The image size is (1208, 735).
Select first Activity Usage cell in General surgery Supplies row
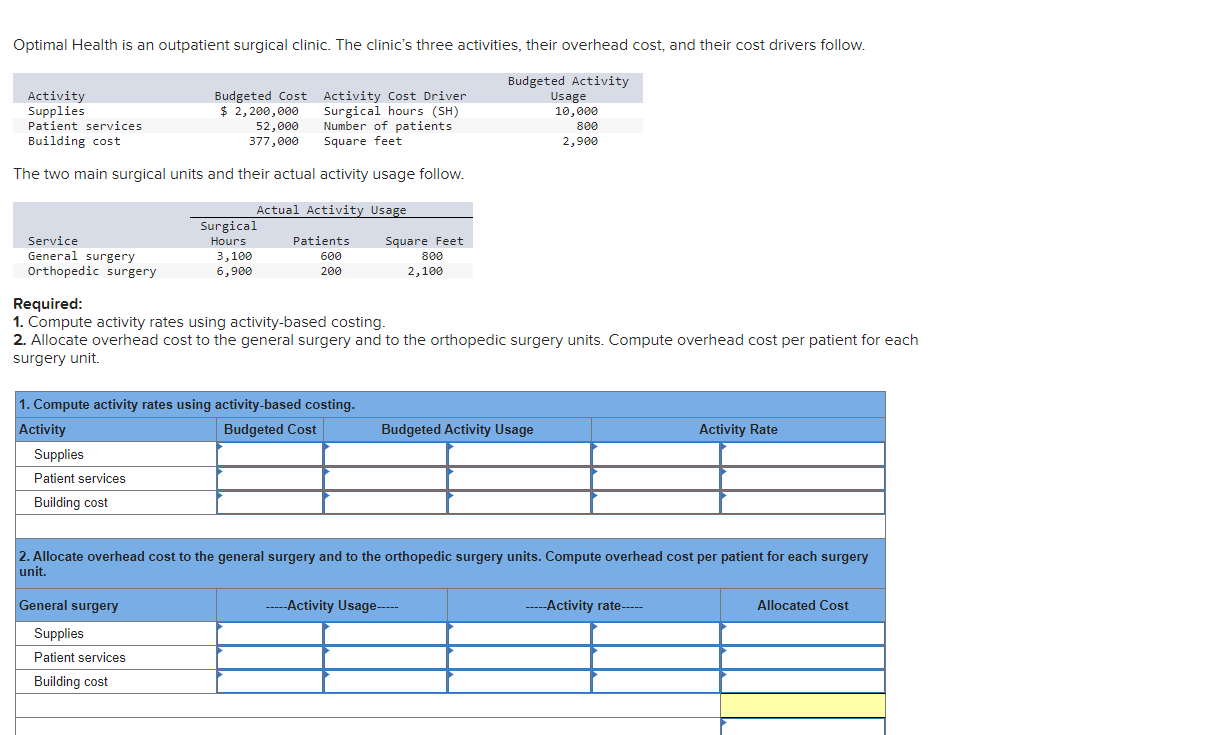(270, 633)
